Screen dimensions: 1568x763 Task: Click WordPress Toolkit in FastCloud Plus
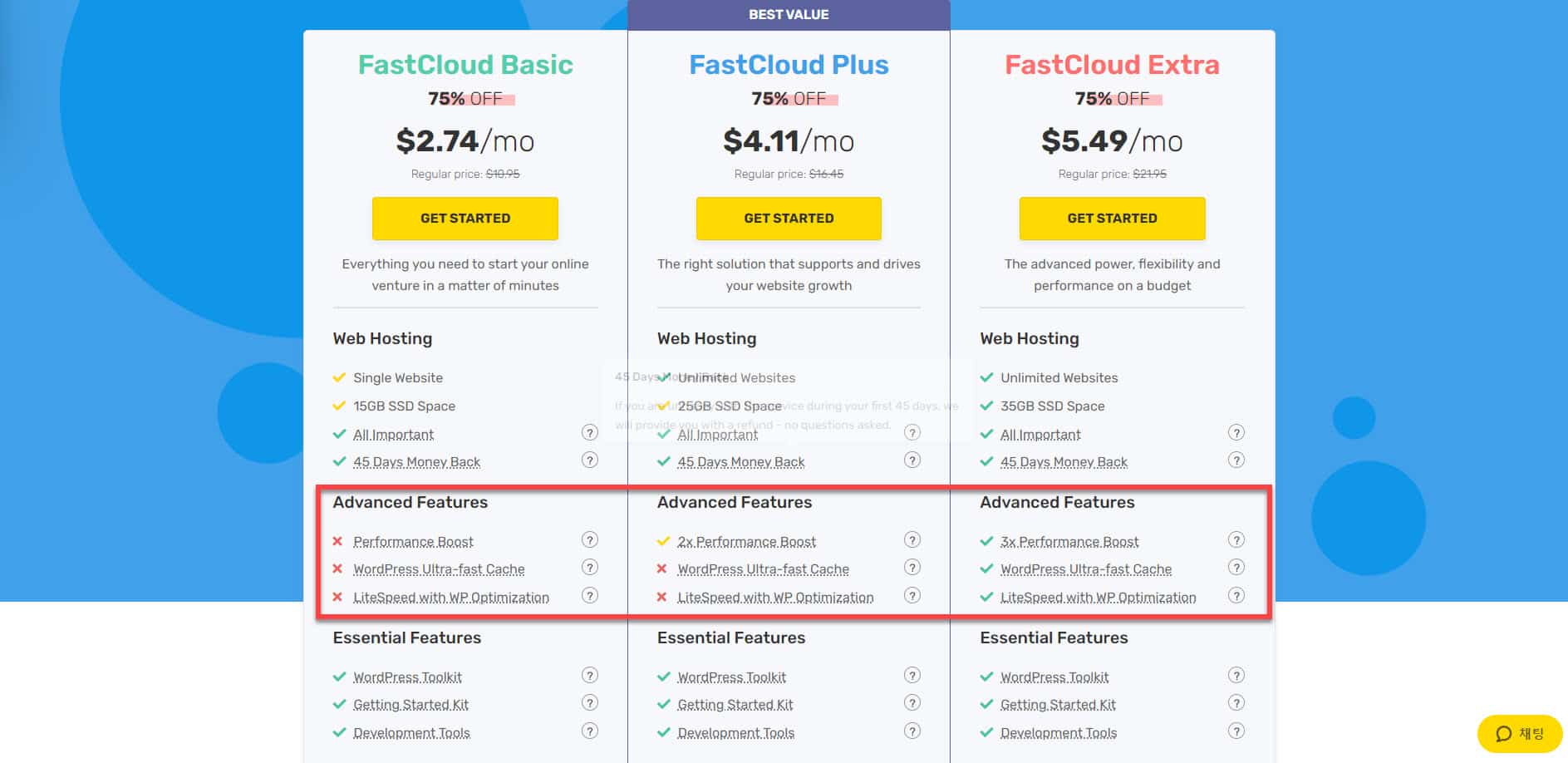(x=731, y=677)
